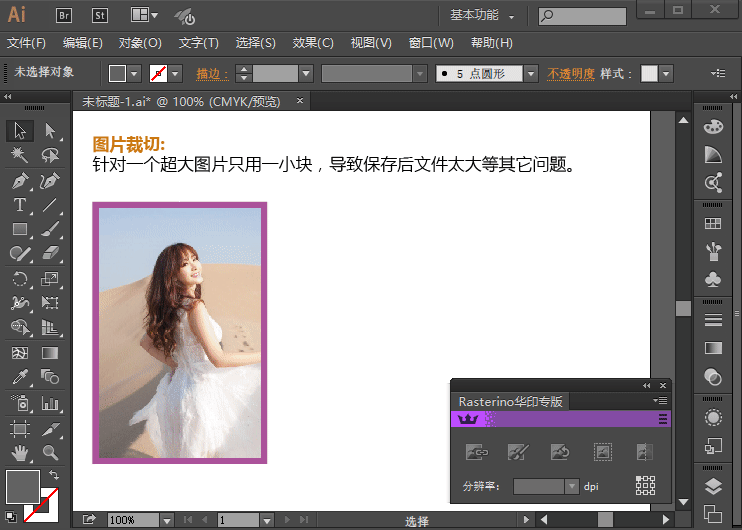This screenshot has height=530, width=742.
Task: Expand the 分辨率 dpi dropdown
Action: click(x=572, y=486)
